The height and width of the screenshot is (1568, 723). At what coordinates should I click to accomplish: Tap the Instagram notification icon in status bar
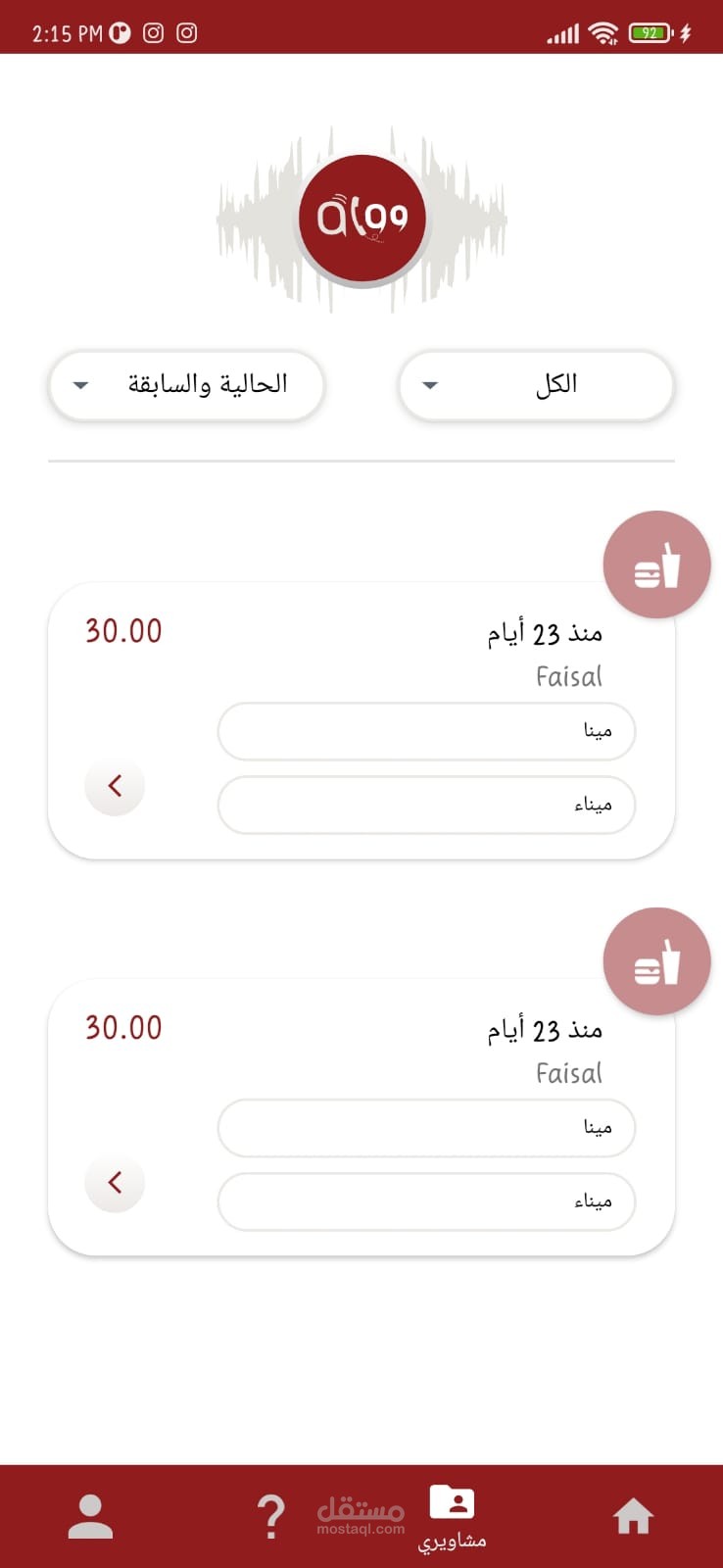(154, 32)
